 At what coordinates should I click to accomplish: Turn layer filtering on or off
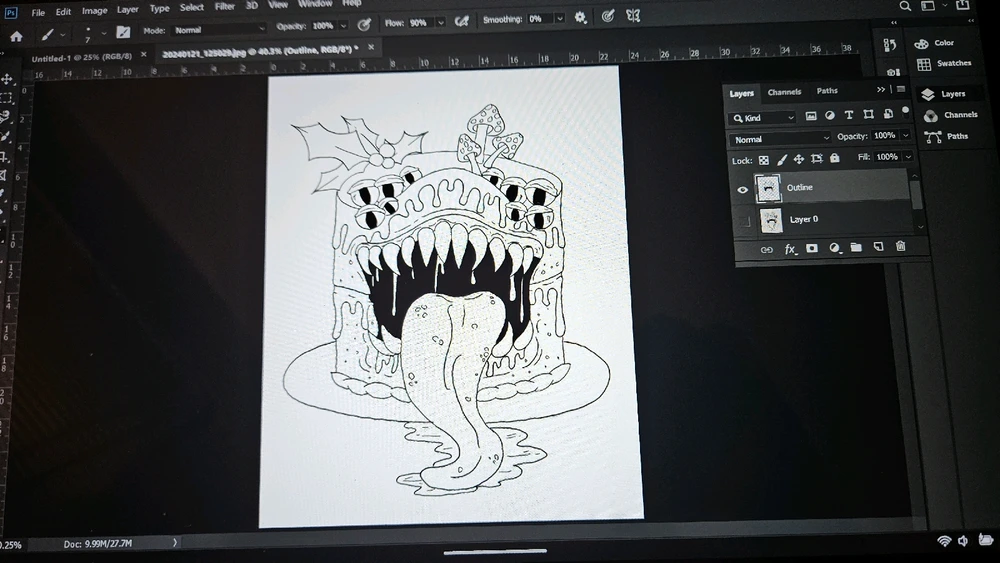click(x=906, y=111)
